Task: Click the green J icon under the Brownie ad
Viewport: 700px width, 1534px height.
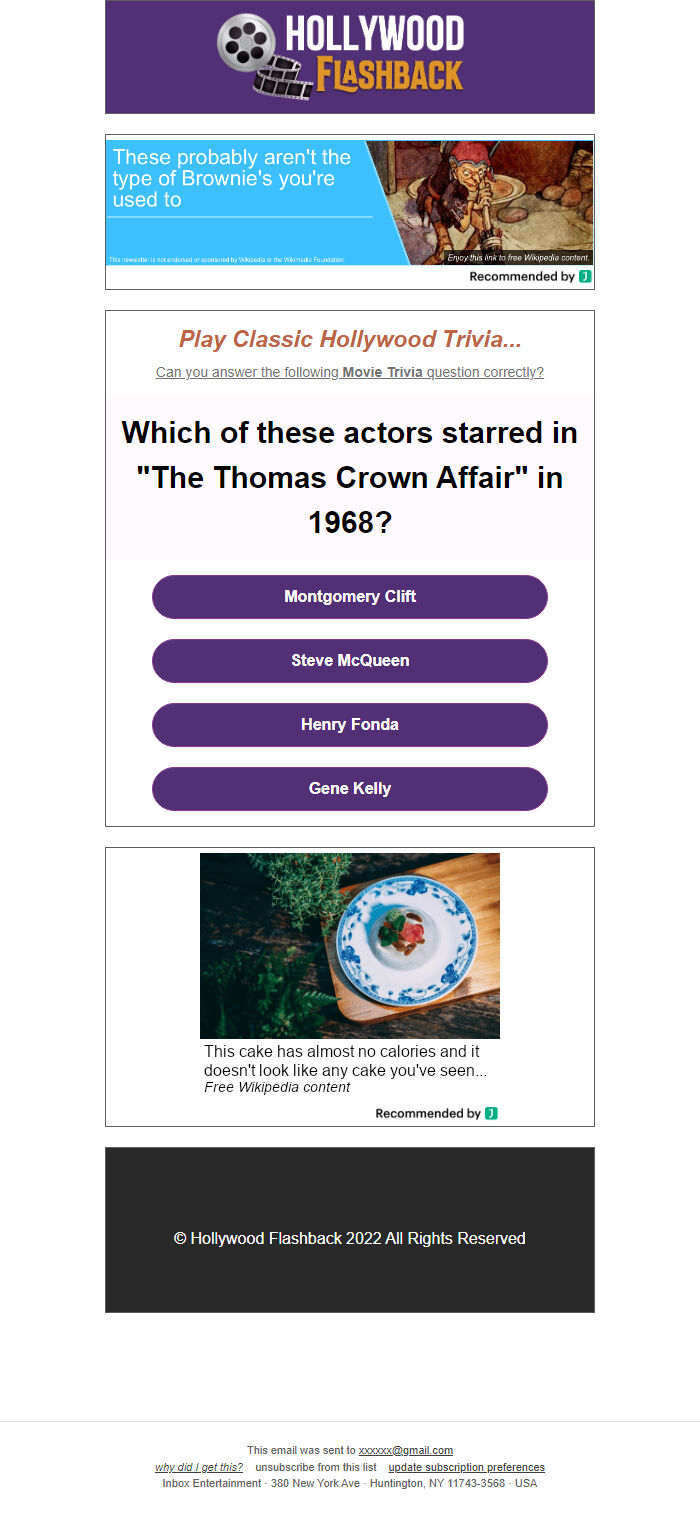Action: click(585, 277)
